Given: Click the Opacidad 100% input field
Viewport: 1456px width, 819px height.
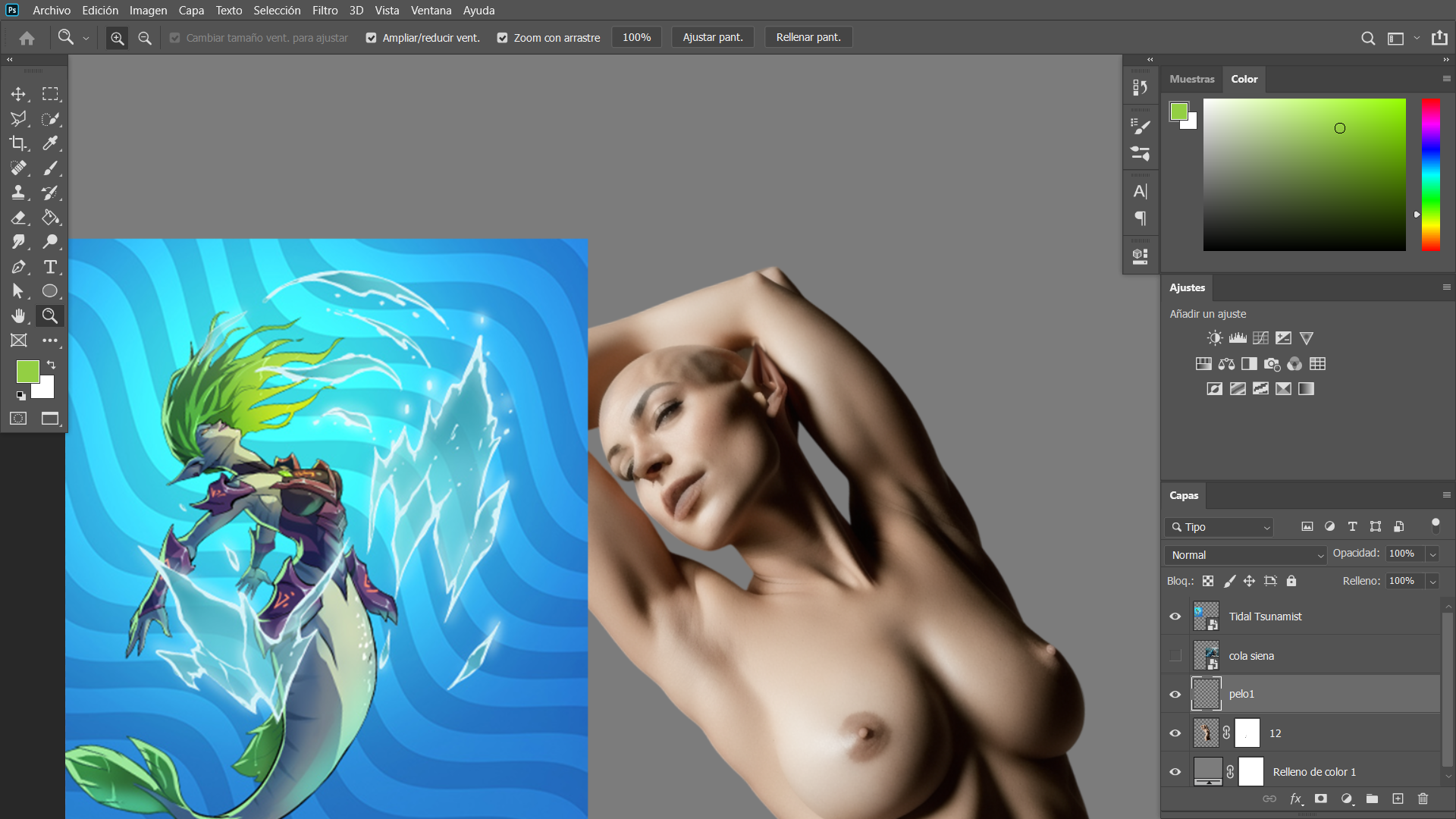Looking at the screenshot, I should pyautogui.click(x=1404, y=554).
